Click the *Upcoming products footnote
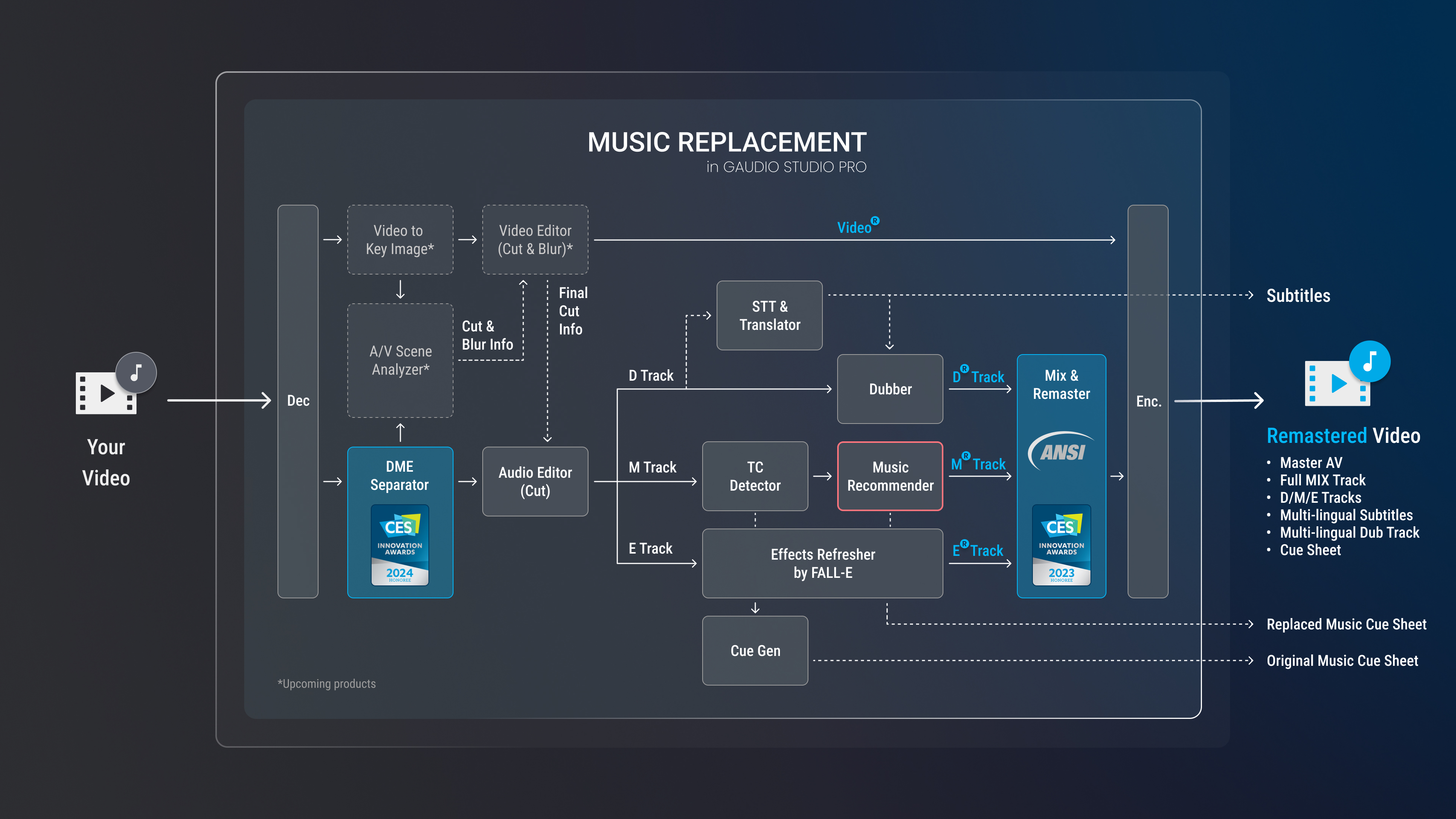 coord(326,684)
